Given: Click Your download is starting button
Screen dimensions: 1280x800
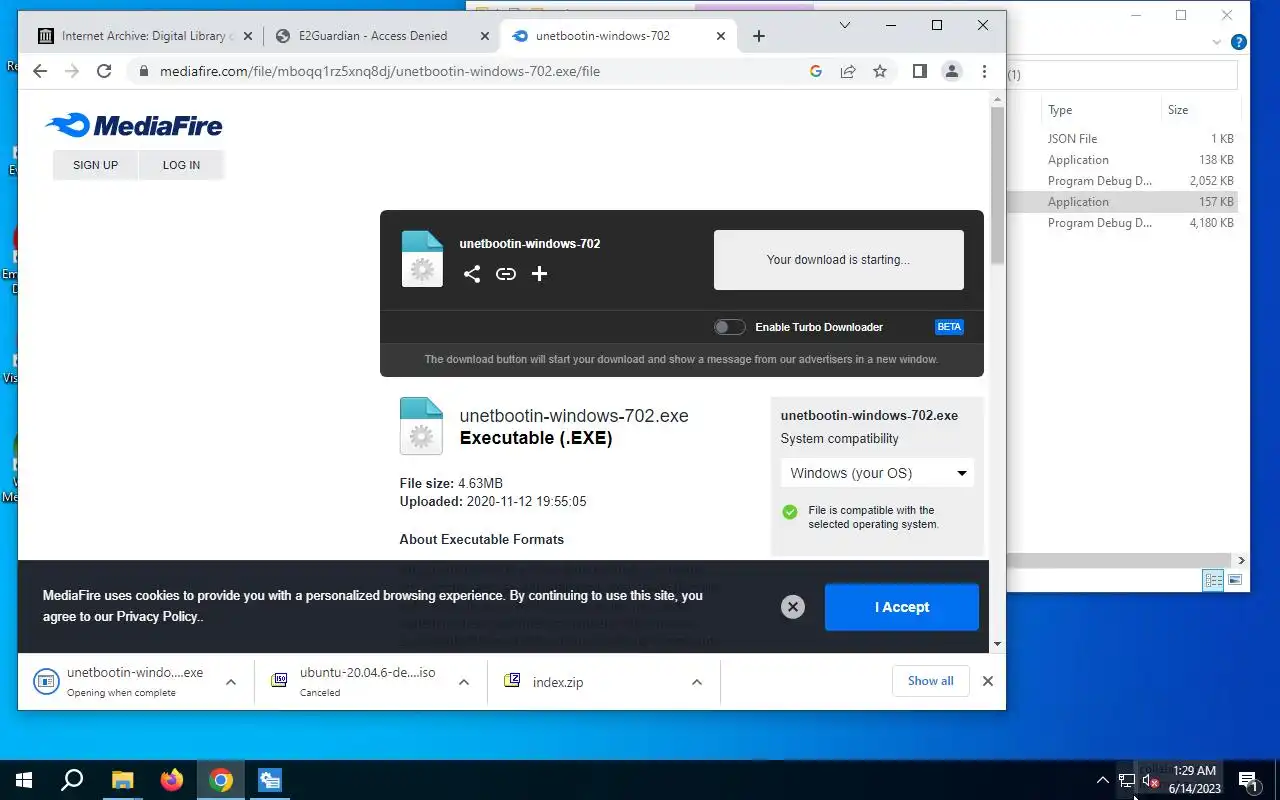Looking at the screenshot, I should [838, 260].
